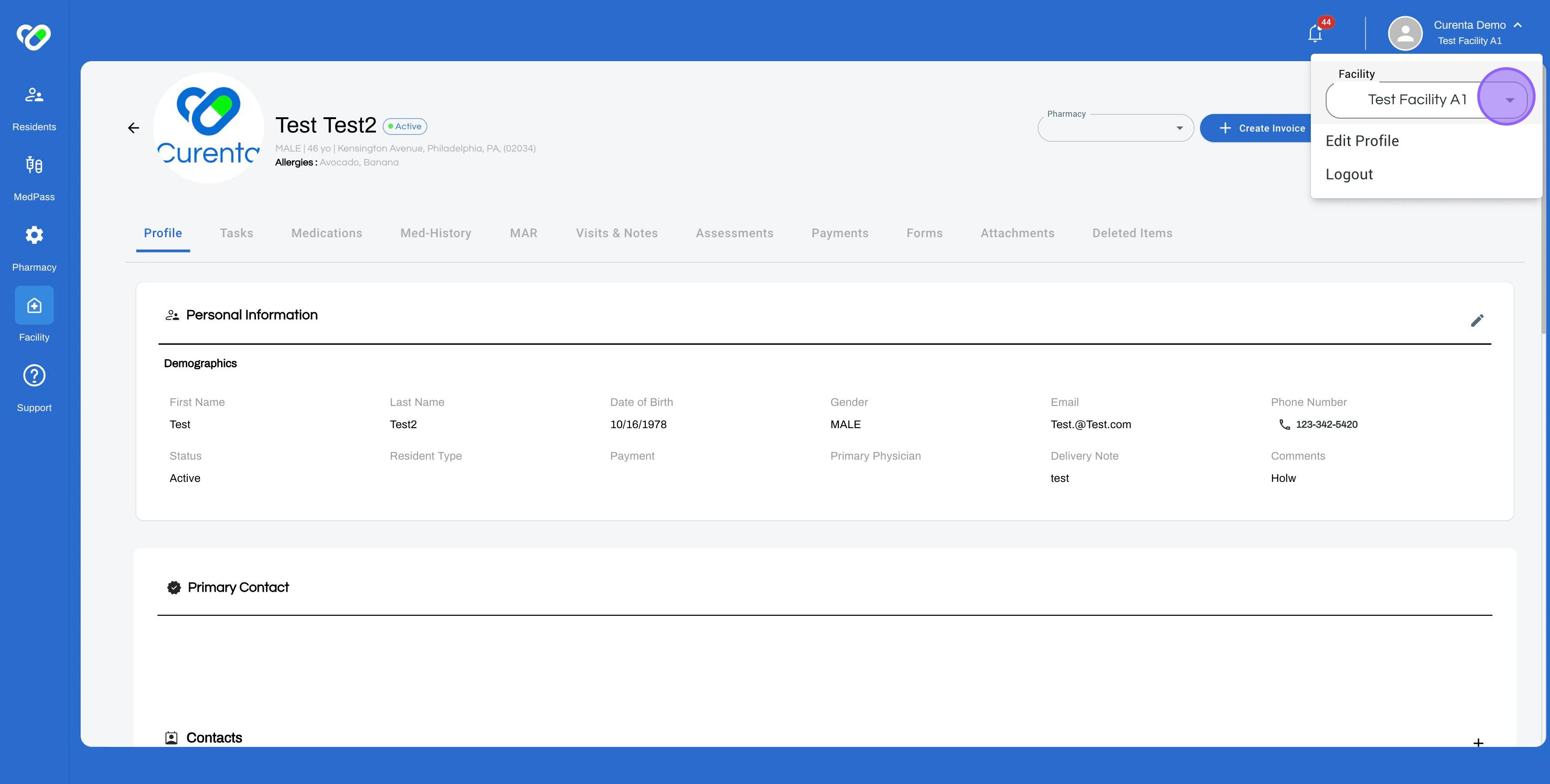Switch to the MAR tab
The image size is (1550, 784).
523,234
